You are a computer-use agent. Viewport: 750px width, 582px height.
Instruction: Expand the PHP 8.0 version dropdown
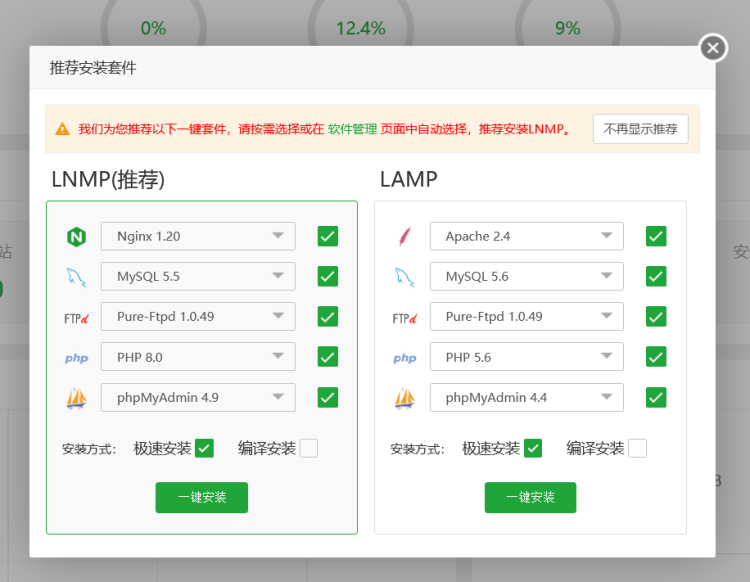(x=198, y=357)
